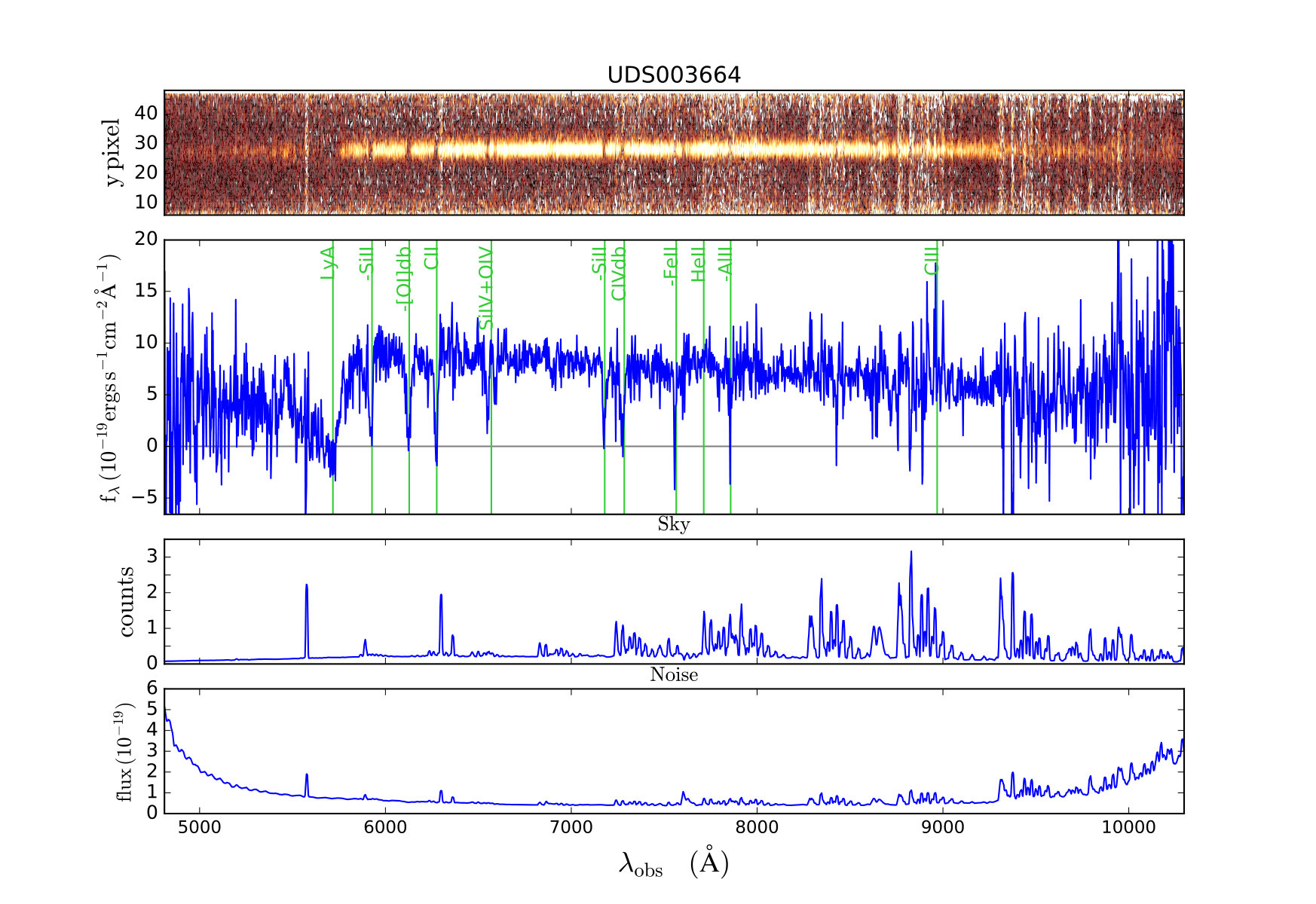Click the flux (10⁻¹⁹) Noise axis label

coord(125,751)
